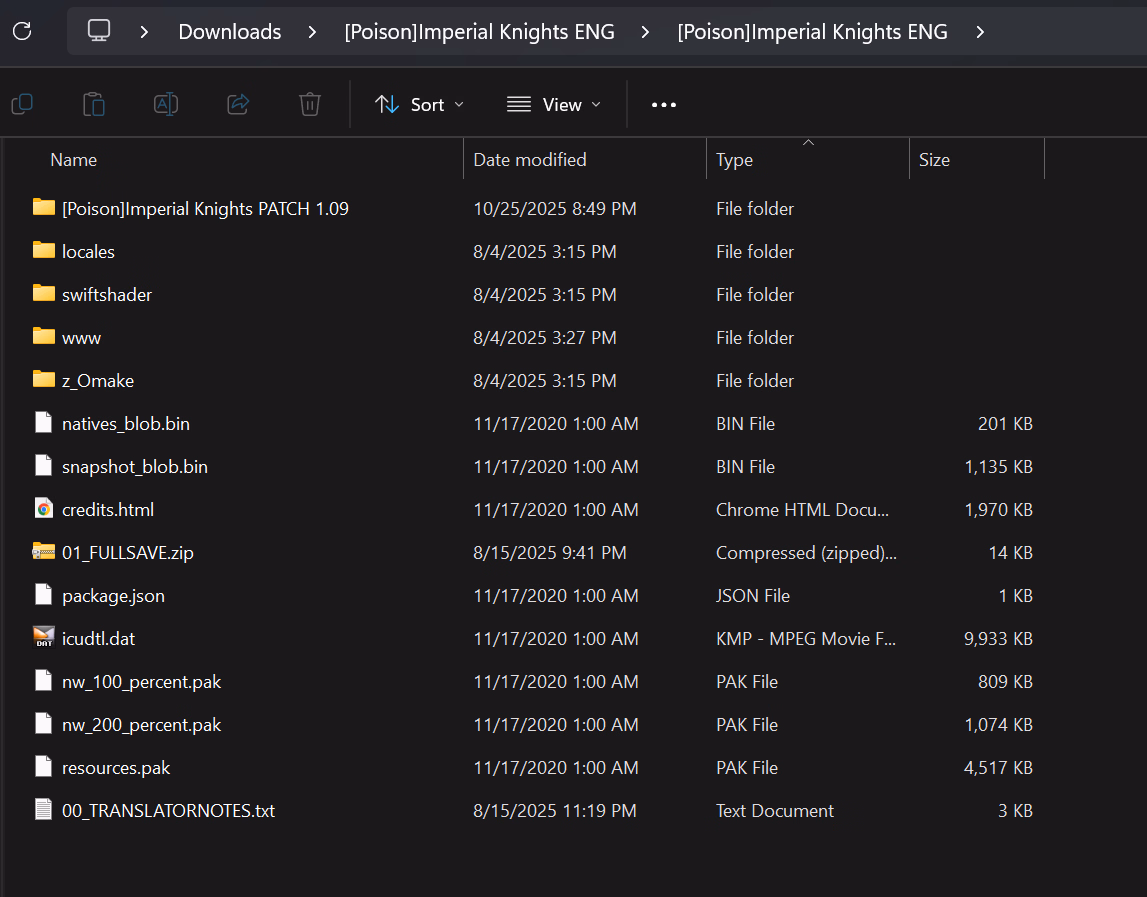
Task: Sort files by Size column header
Action: click(934, 160)
